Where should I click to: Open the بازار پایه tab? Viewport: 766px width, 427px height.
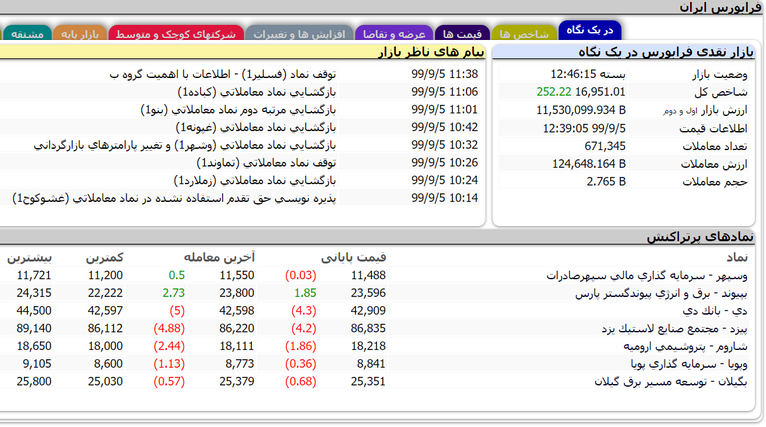(80, 33)
